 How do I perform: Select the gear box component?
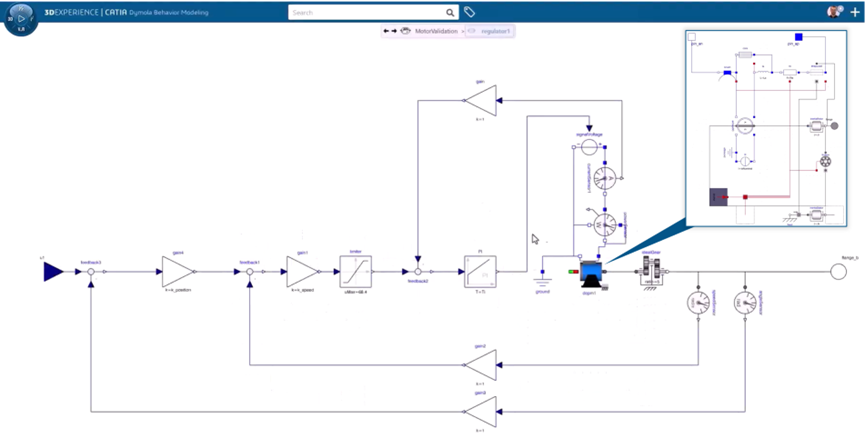[650, 272]
